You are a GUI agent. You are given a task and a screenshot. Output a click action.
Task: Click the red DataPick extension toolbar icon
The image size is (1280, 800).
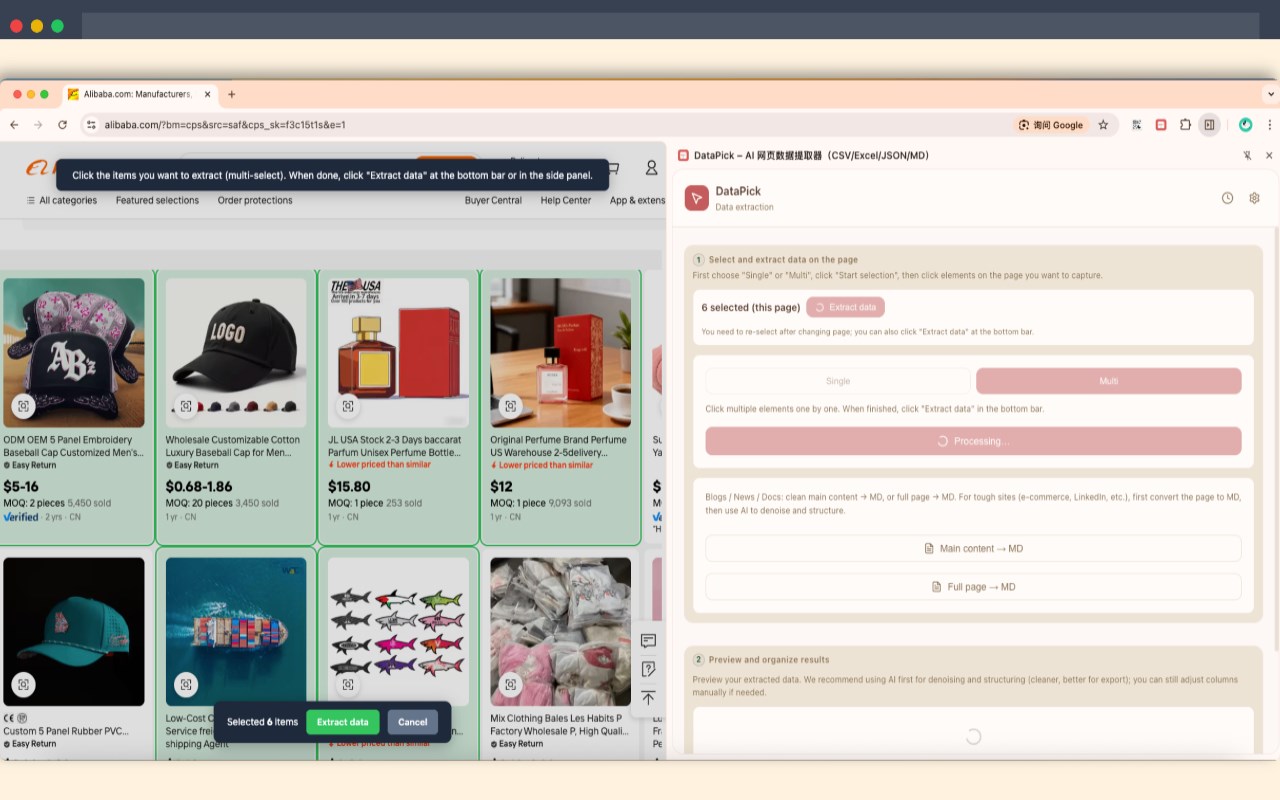[1161, 125]
